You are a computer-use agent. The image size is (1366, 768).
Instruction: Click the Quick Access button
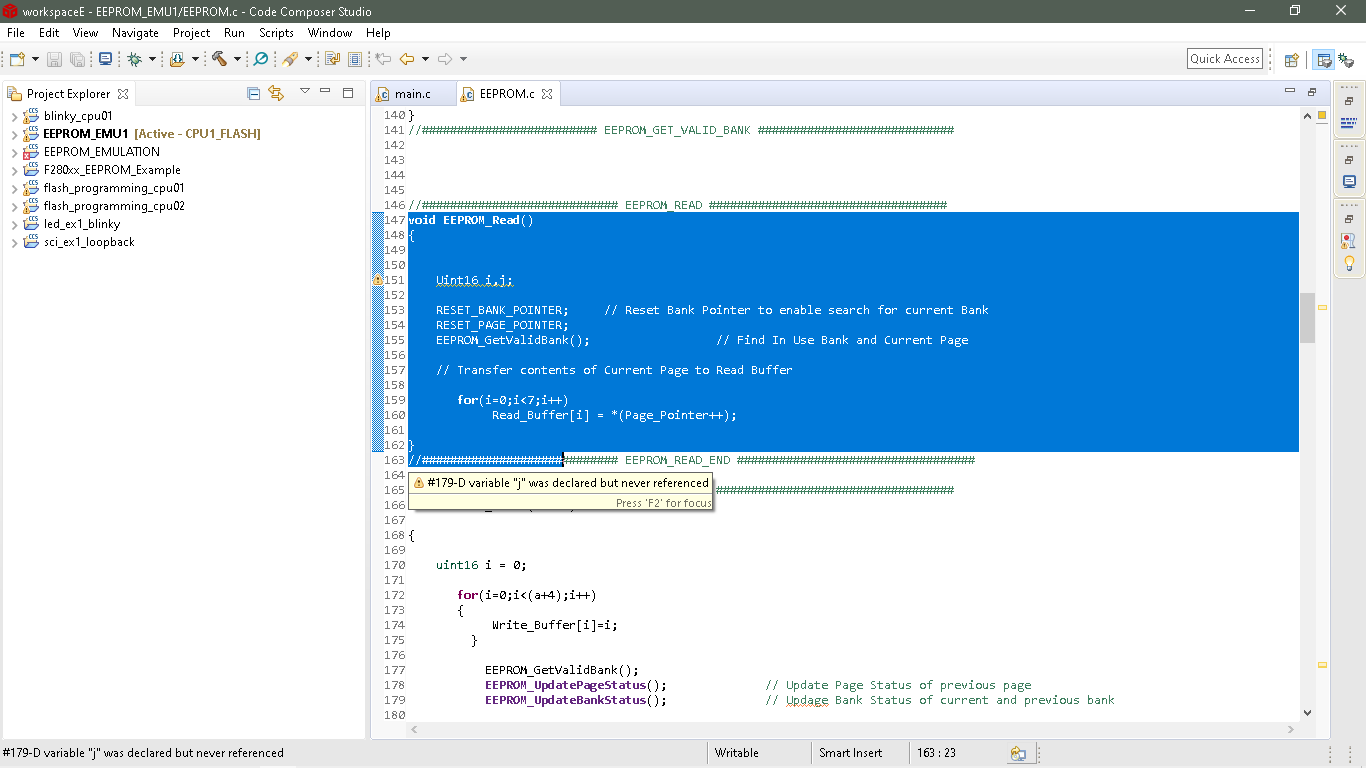pos(1224,58)
